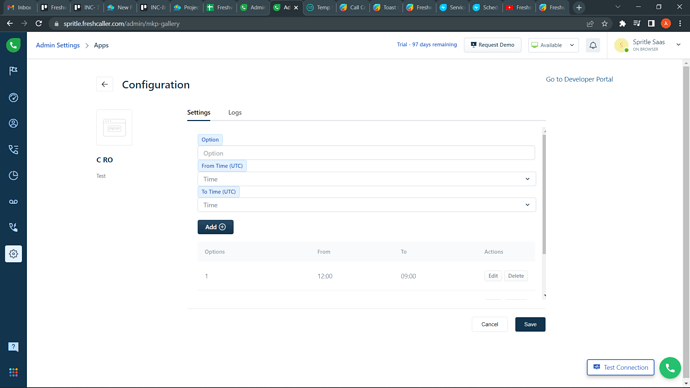Click the 09:00 To cell
The height and width of the screenshot is (388, 690).
(408, 276)
